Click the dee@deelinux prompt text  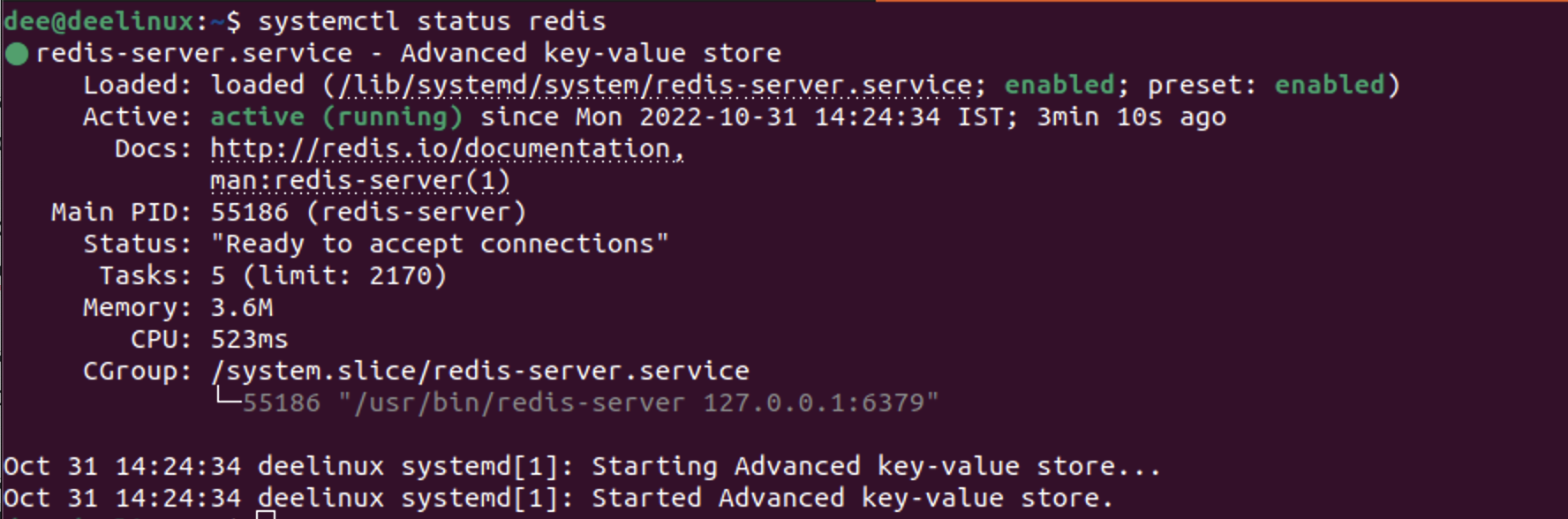pyautogui.click(x=99, y=21)
